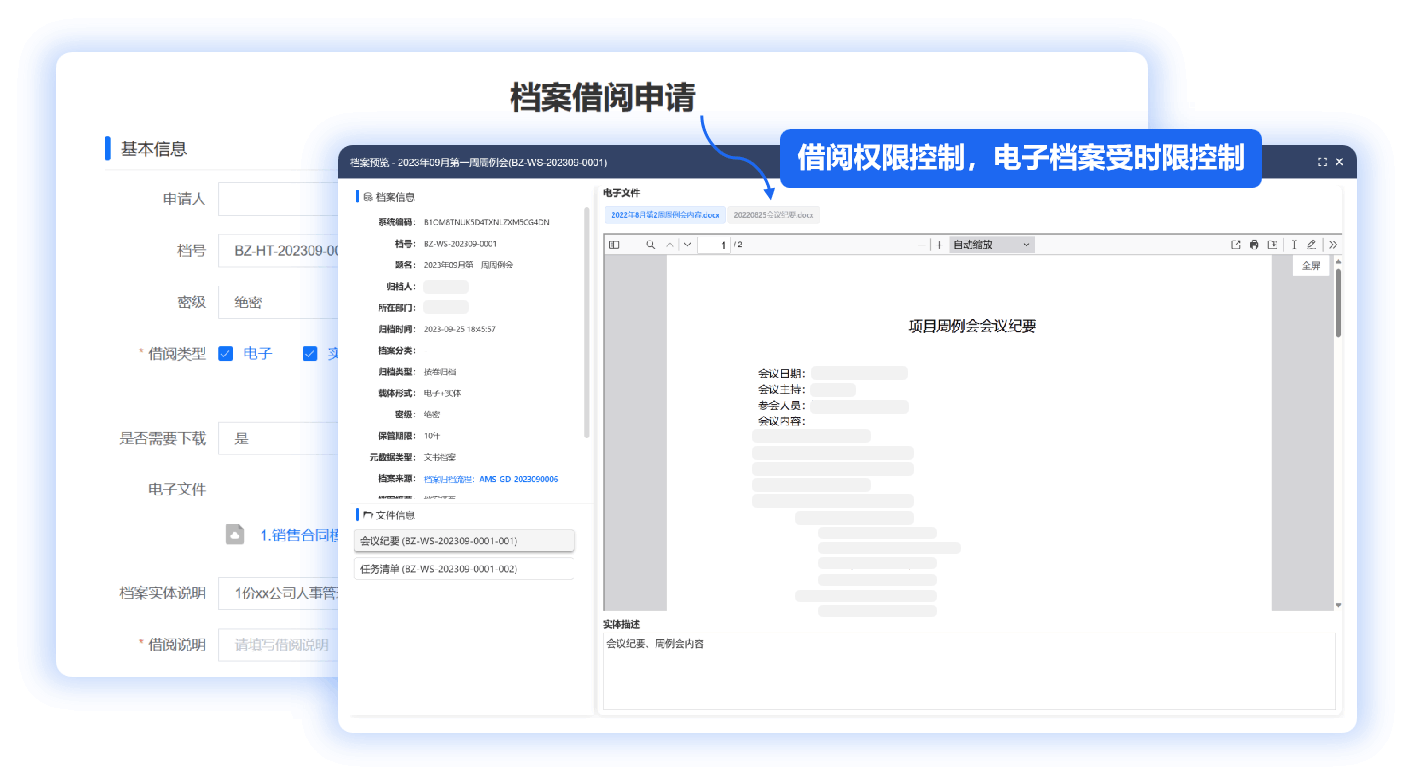Screen dimensions: 1413x784
Task: Click the 元数据类型 value 文书档案
Action: (440, 457)
